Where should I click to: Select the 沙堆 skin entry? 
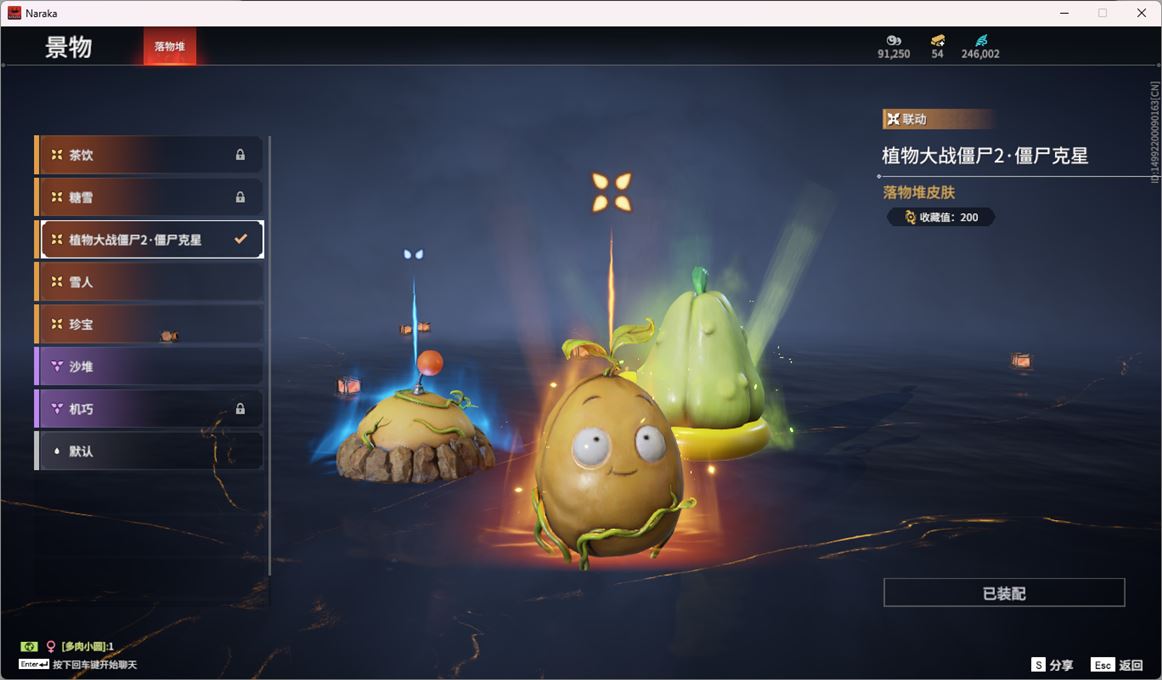[x=149, y=366]
